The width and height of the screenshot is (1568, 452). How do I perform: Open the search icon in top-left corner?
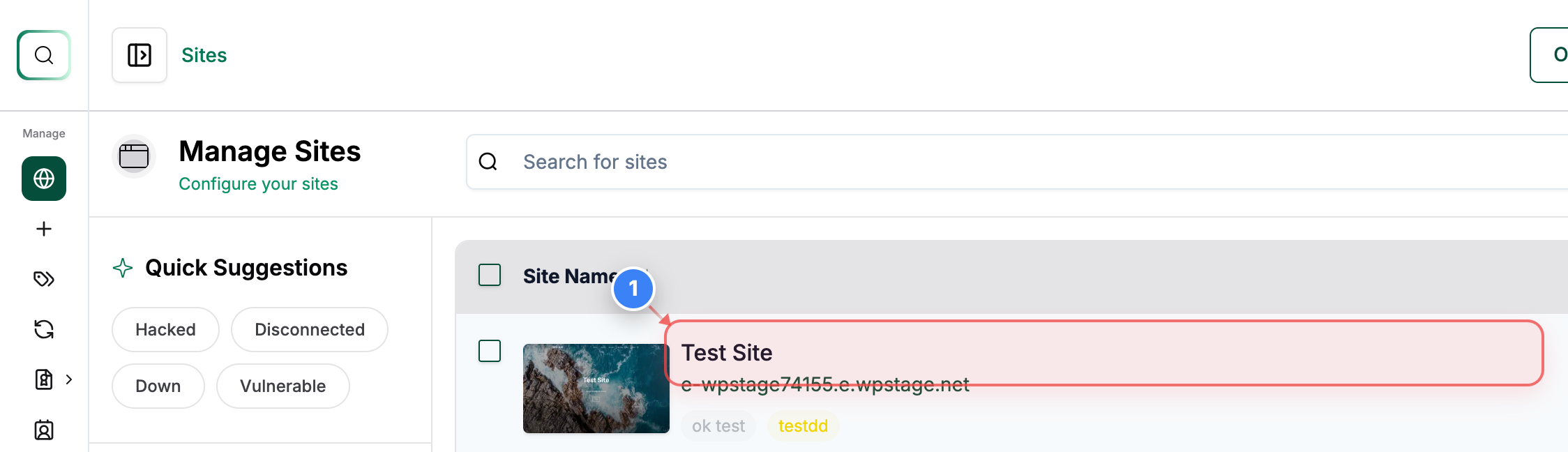[43, 55]
